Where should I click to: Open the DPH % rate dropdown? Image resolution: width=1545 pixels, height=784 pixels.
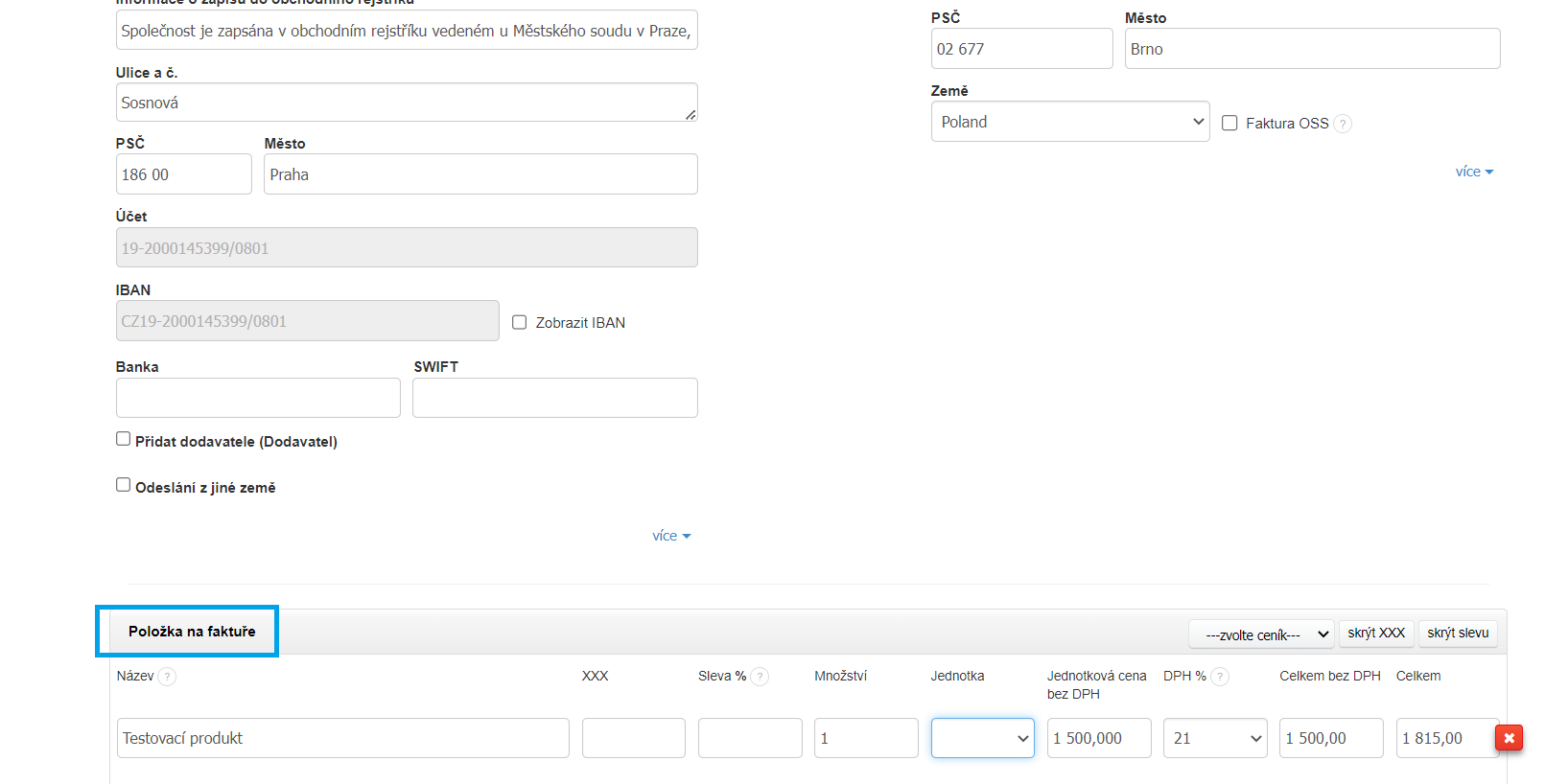point(1215,738)
